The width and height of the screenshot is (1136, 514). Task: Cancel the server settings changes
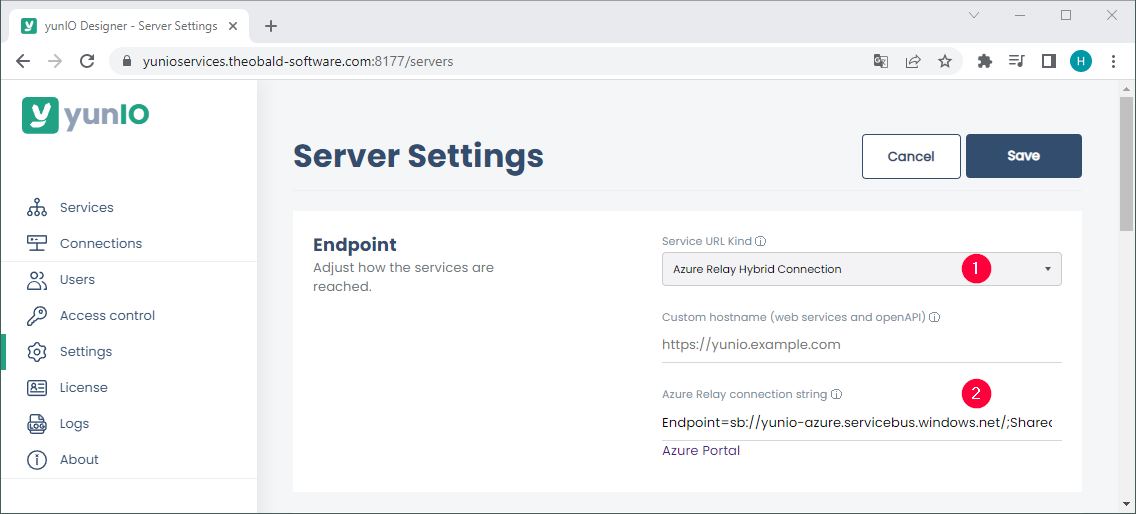pyautogui.click(x=911, y=156)
